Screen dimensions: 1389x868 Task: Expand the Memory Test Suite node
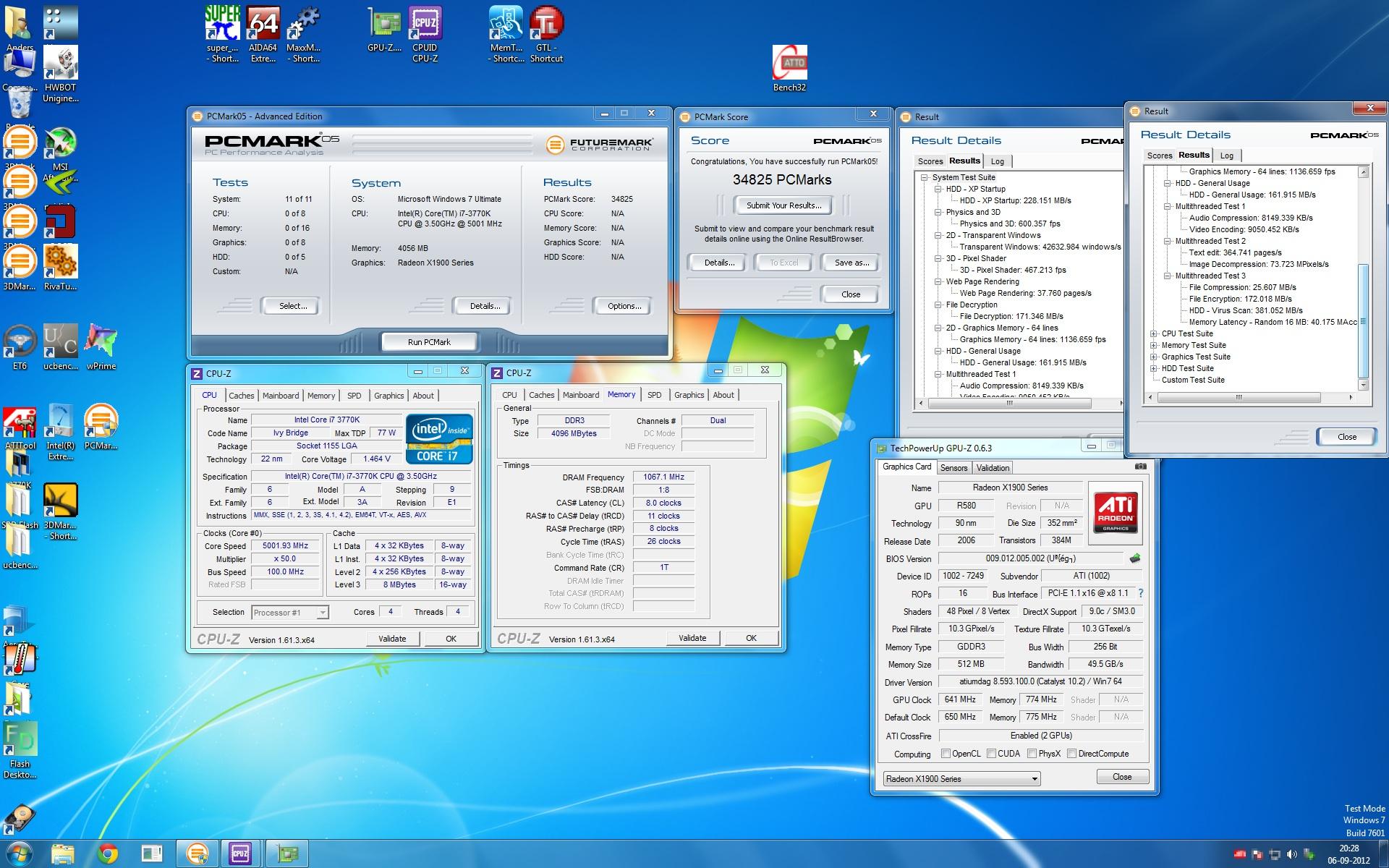1153,346
